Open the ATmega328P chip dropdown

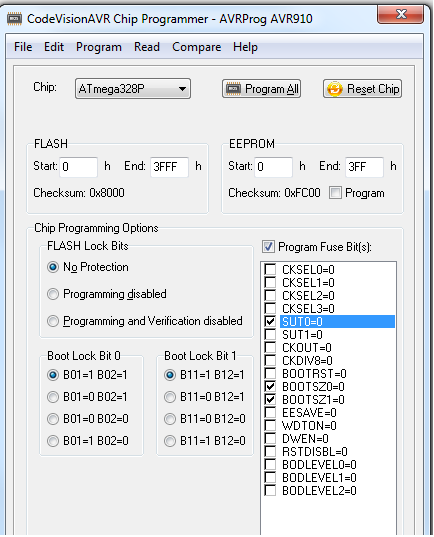tap(133, 89)
